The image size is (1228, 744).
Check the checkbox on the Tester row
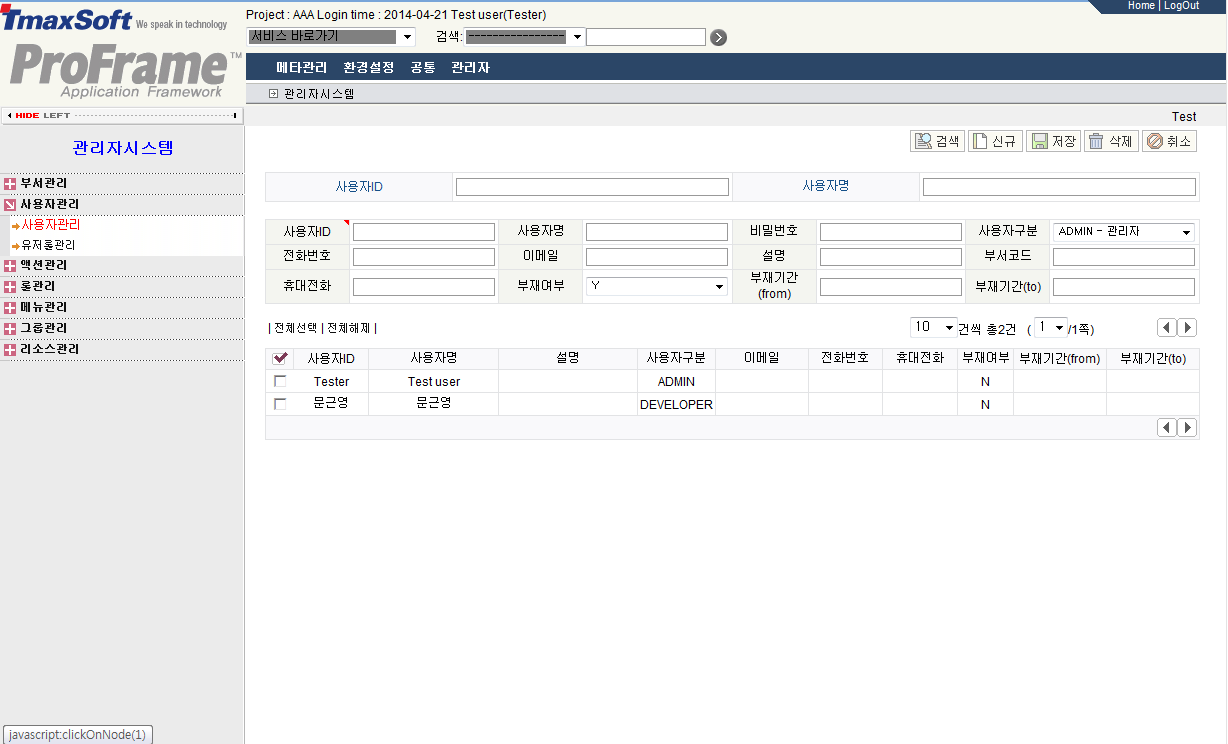coord(281,381)
